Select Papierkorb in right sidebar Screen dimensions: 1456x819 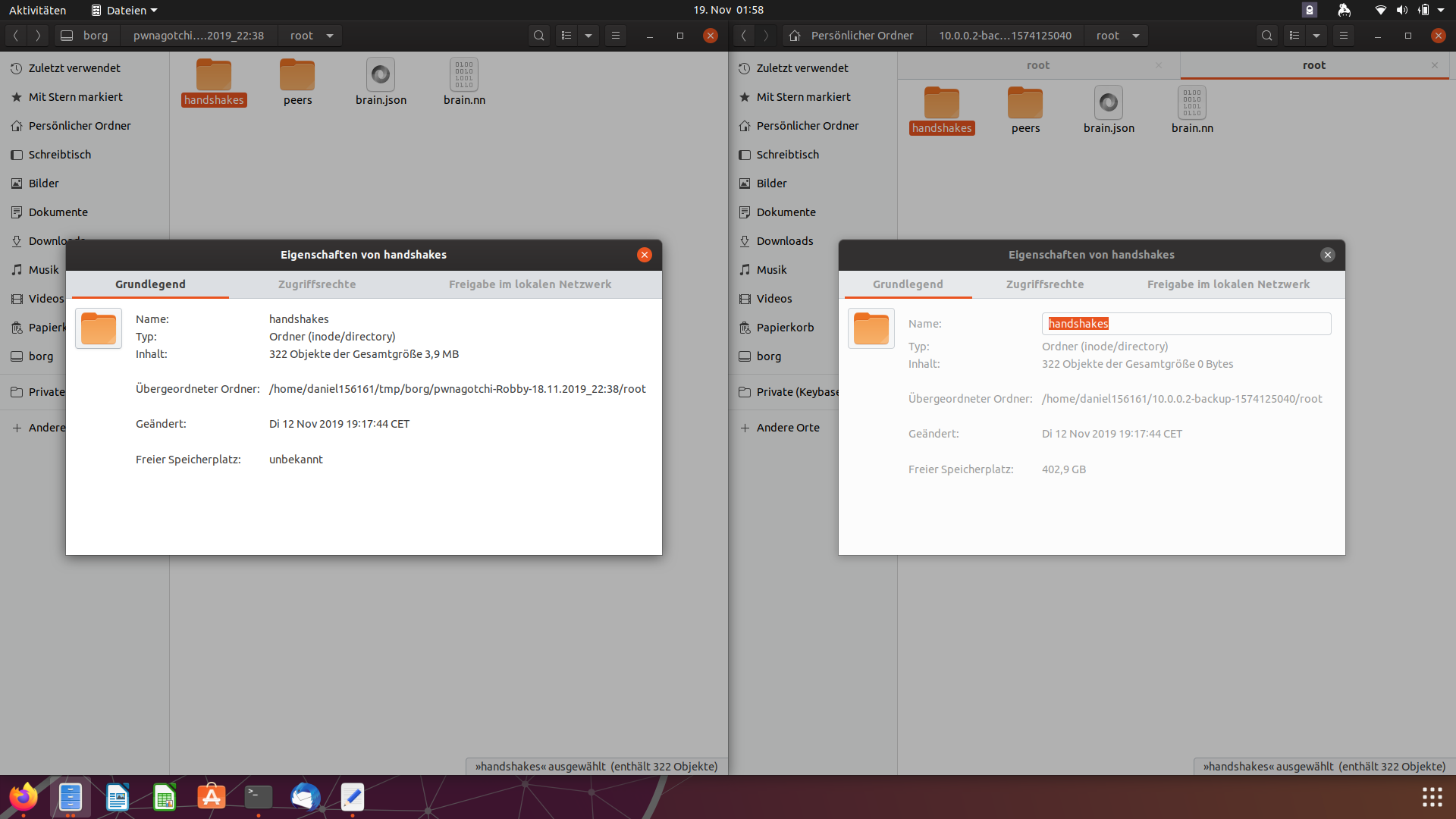[784, 328]
